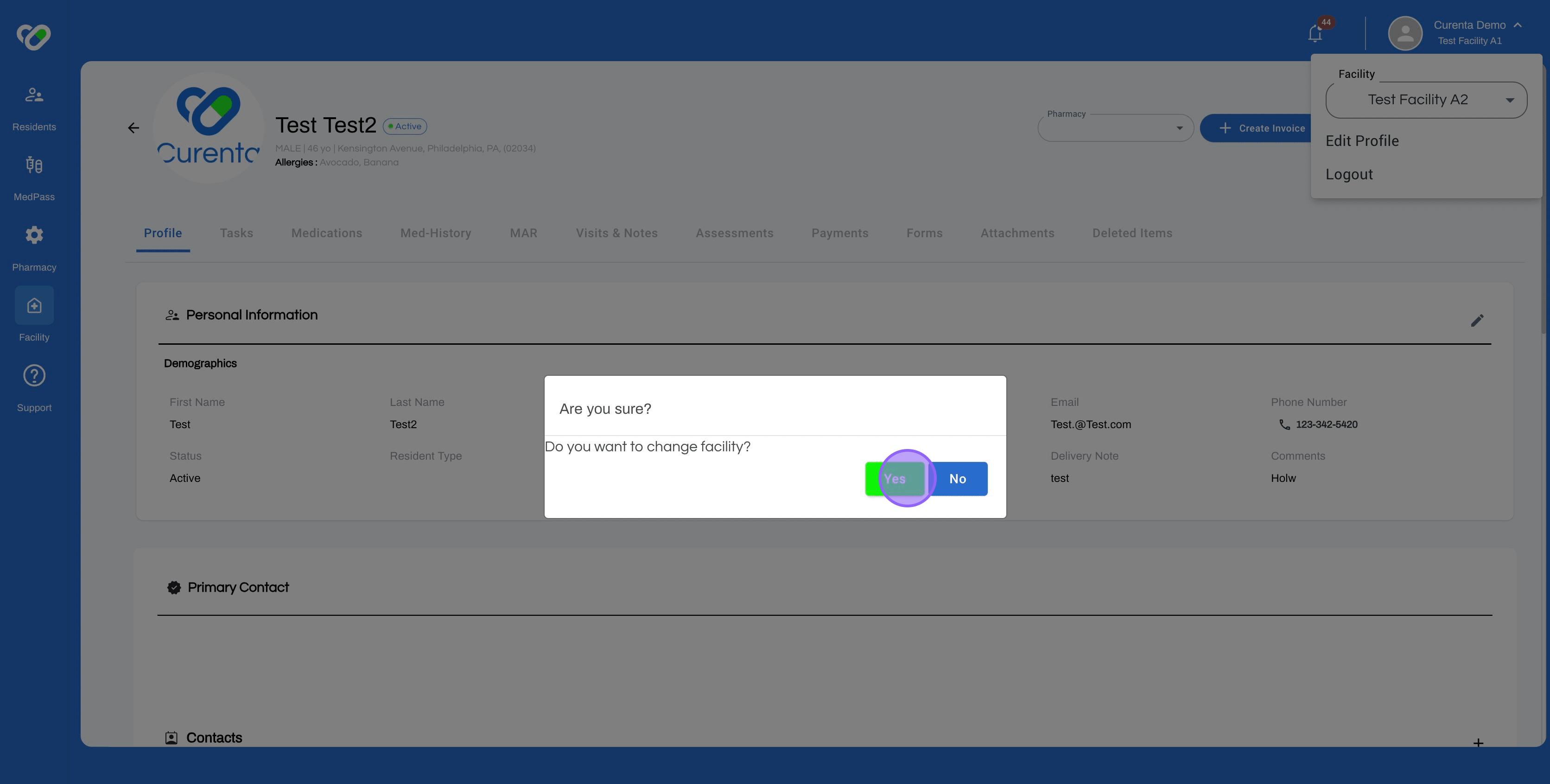This screenshot has width=1550, height=784.
Task: Open the Test Facility A2 facility dropdown
Action: point(1426,100)
